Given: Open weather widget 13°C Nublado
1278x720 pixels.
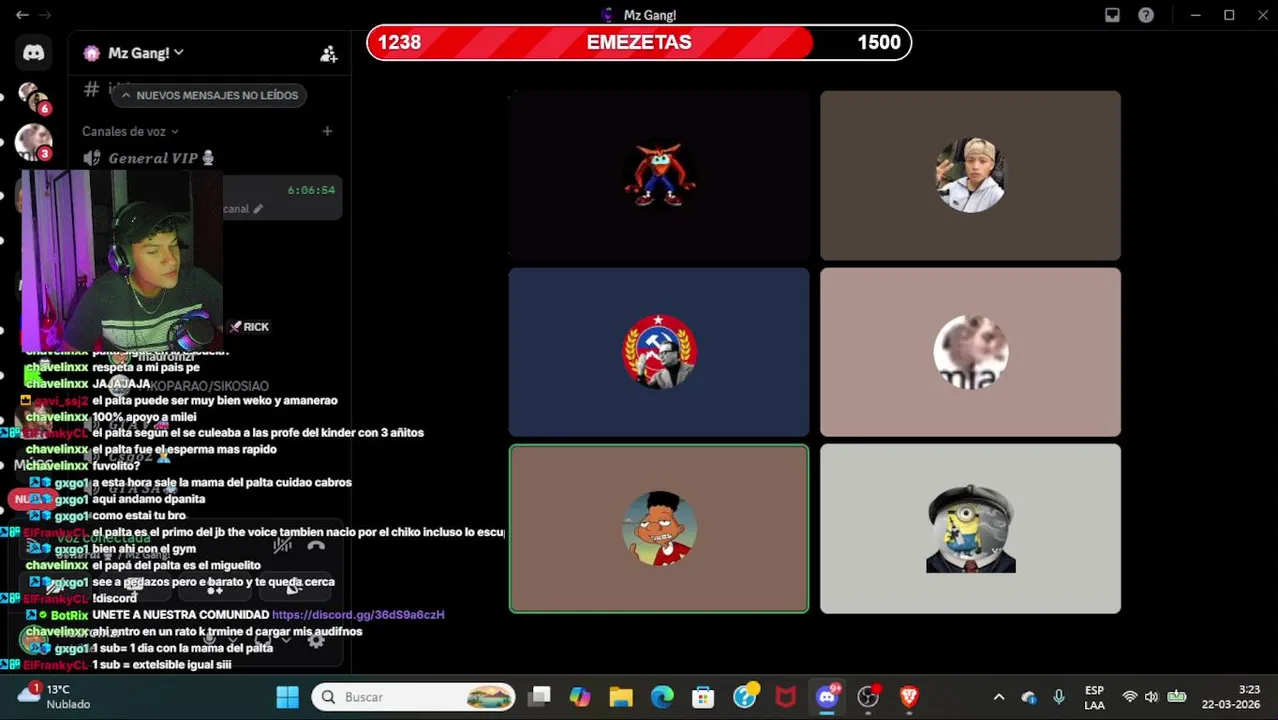Looking at the screenshot, I should pyautogui.click(x=54, y=697).
